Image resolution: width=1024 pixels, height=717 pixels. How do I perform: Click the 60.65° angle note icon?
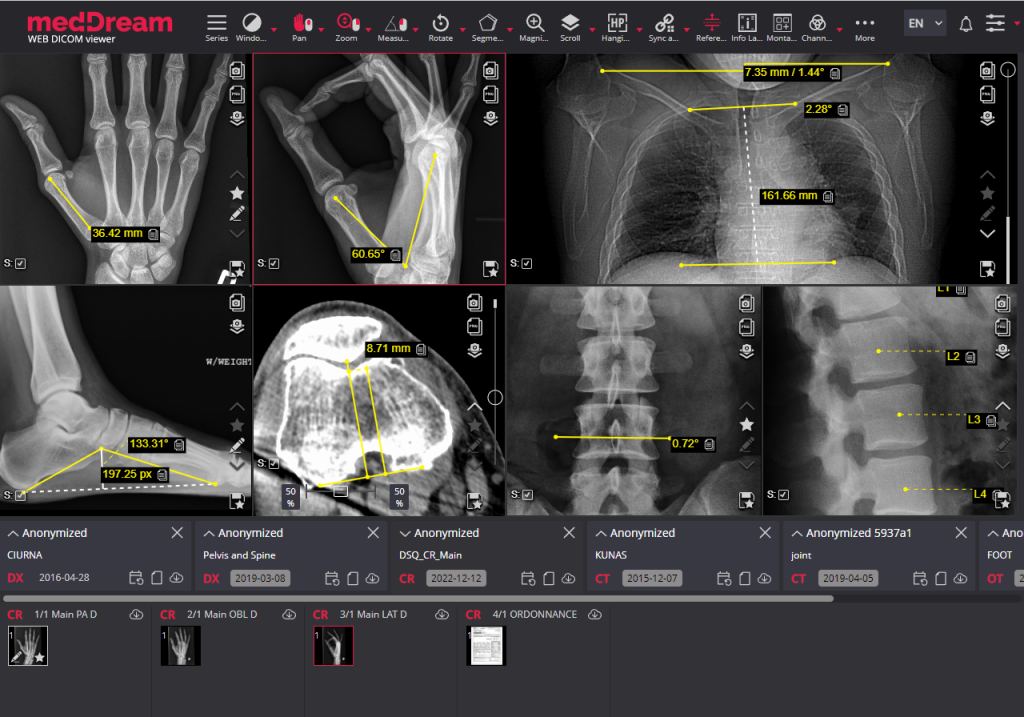(395, 255)
